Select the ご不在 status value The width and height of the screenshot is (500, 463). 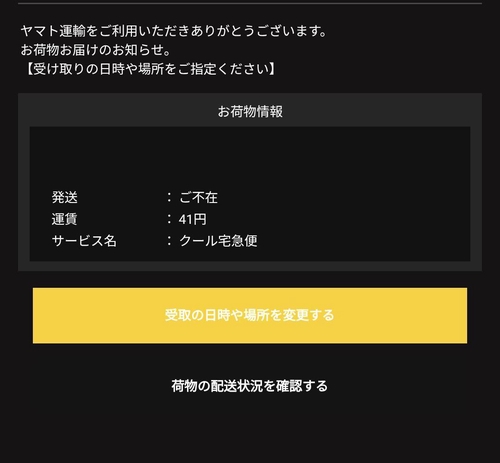(x=199, y=197)
